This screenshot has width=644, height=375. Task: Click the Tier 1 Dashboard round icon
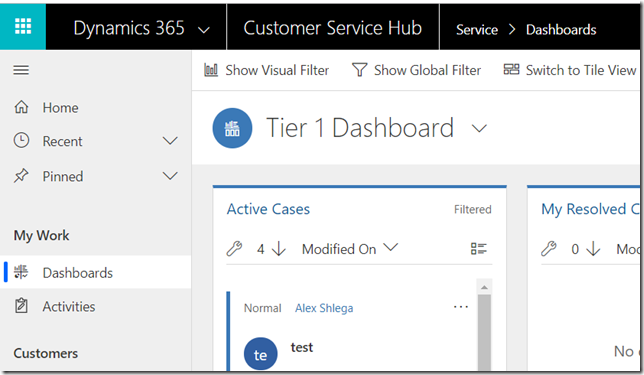[x=232, y=128]
